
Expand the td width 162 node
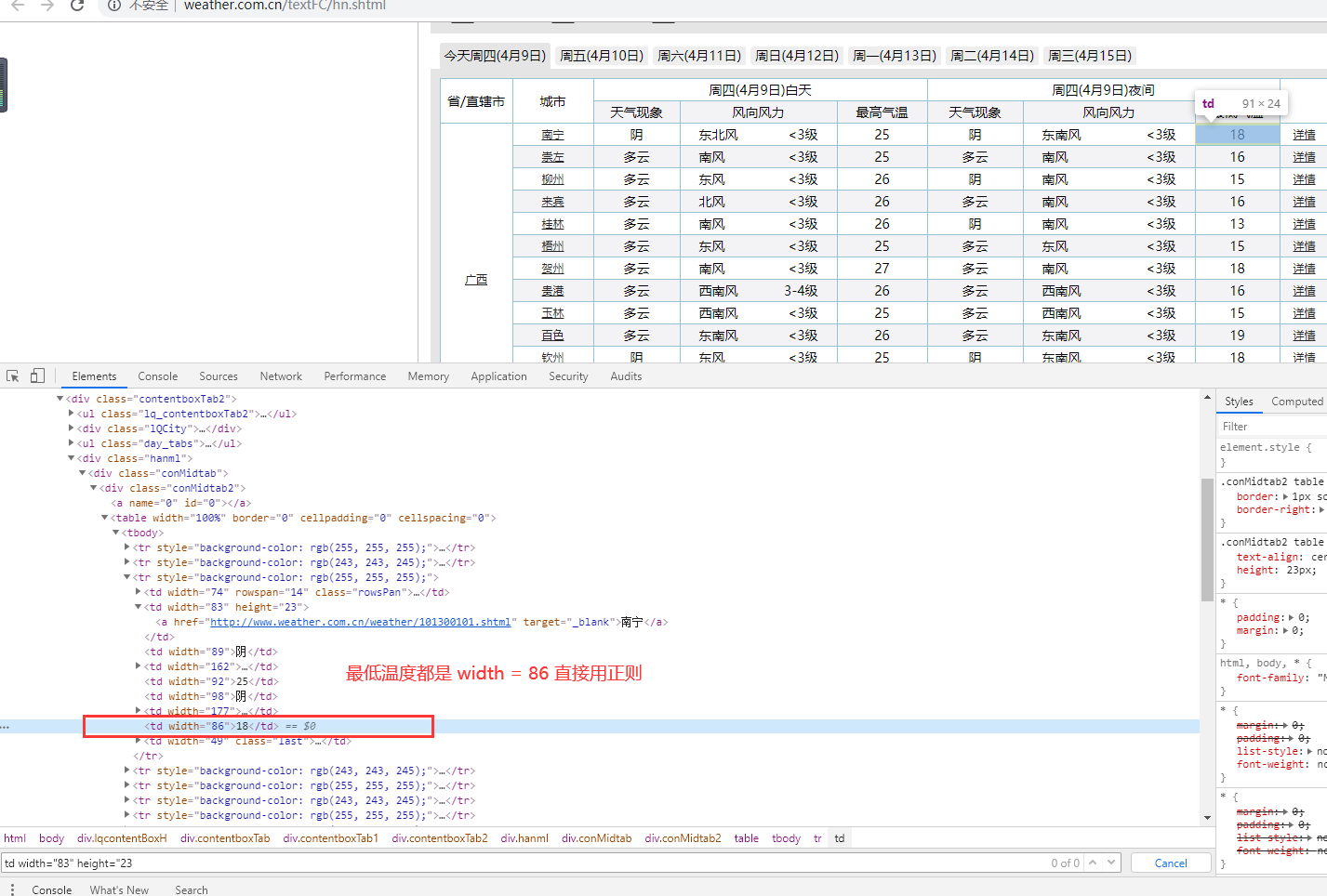(x=138, y=666)
